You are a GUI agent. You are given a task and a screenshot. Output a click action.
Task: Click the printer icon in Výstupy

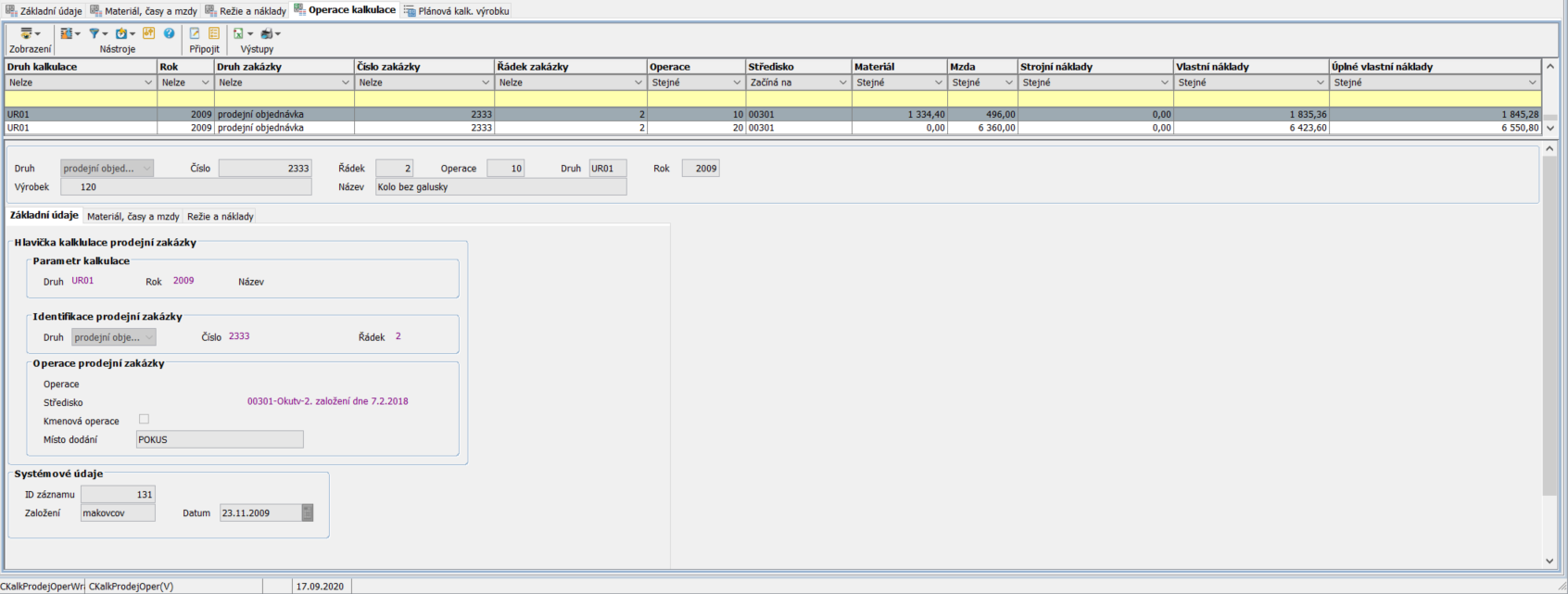(267, 33)
